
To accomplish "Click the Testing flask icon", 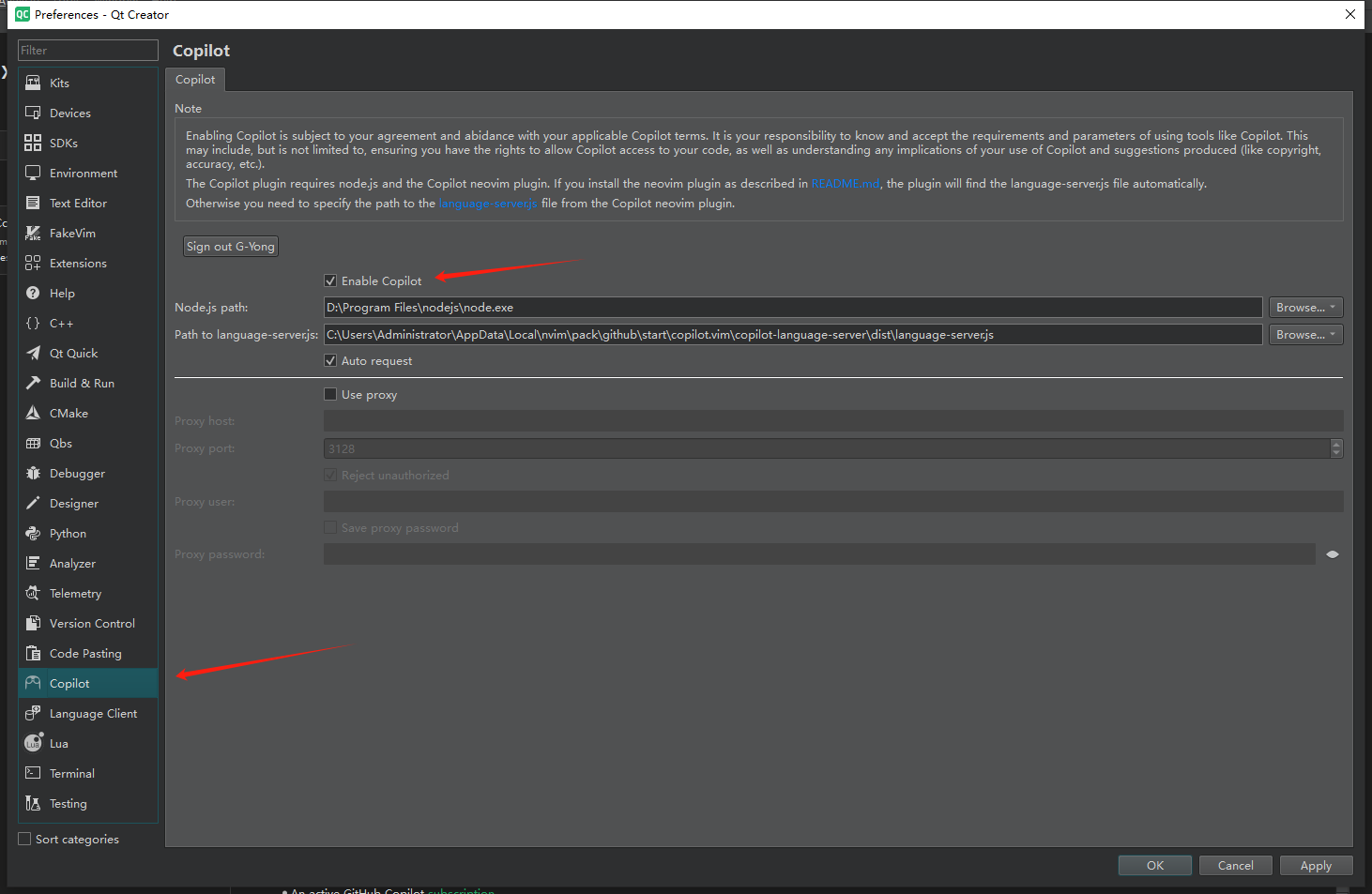I will [33, 803].
